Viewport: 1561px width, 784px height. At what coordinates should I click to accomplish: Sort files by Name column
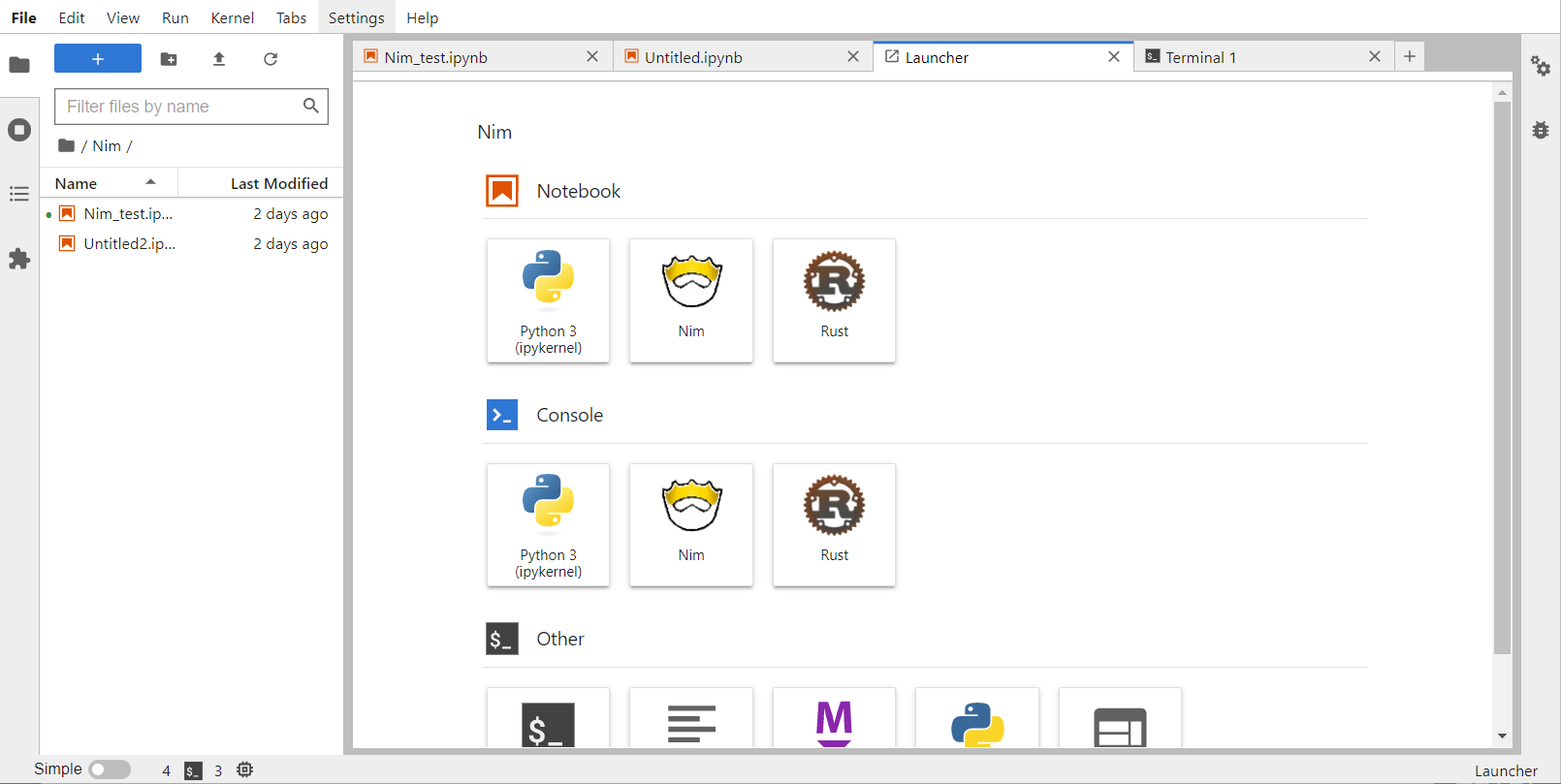click(109, 183)
